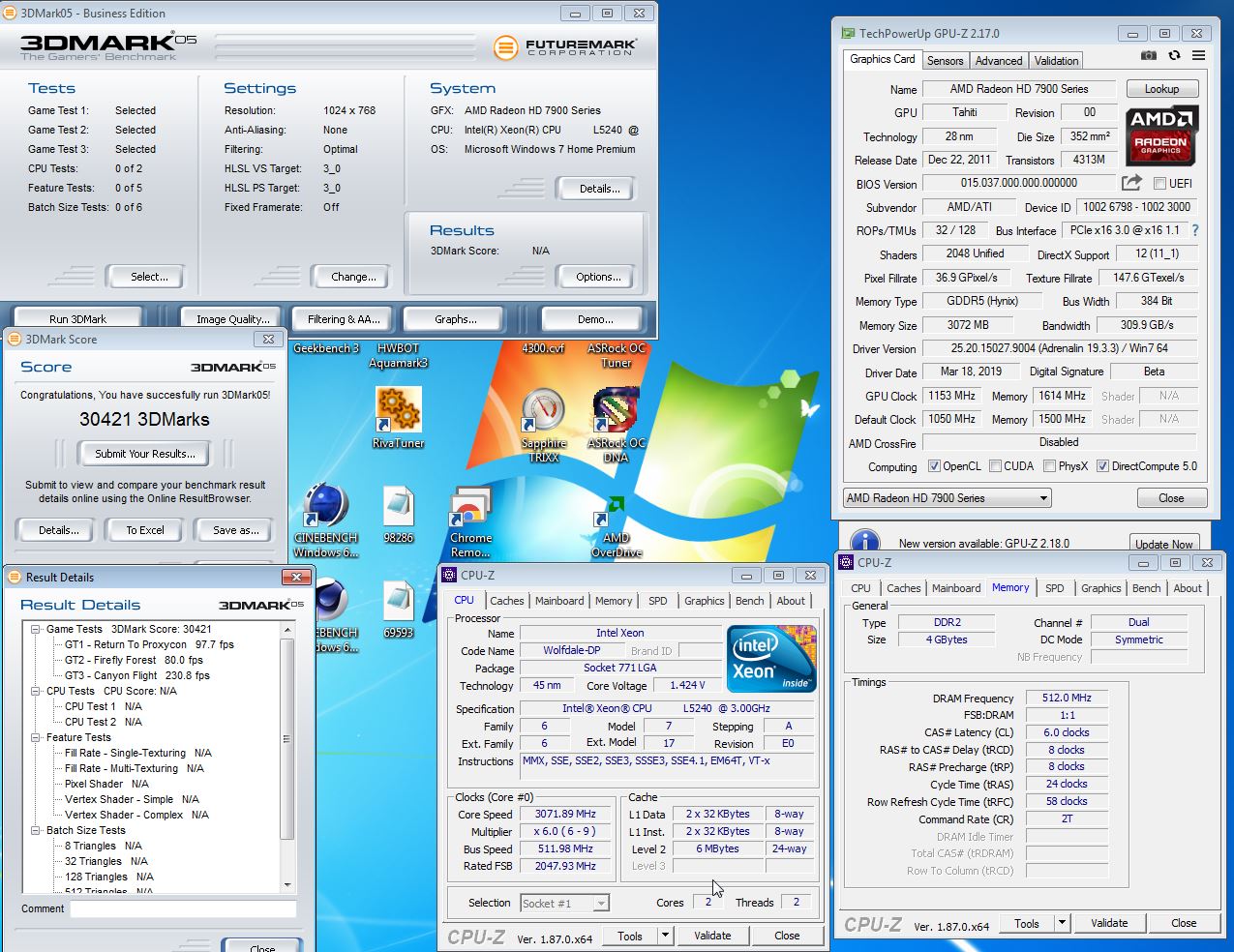Screen dimensions: 1234x952
Task: Click the Comment input field in Result Details
Action: pos(183,909)
